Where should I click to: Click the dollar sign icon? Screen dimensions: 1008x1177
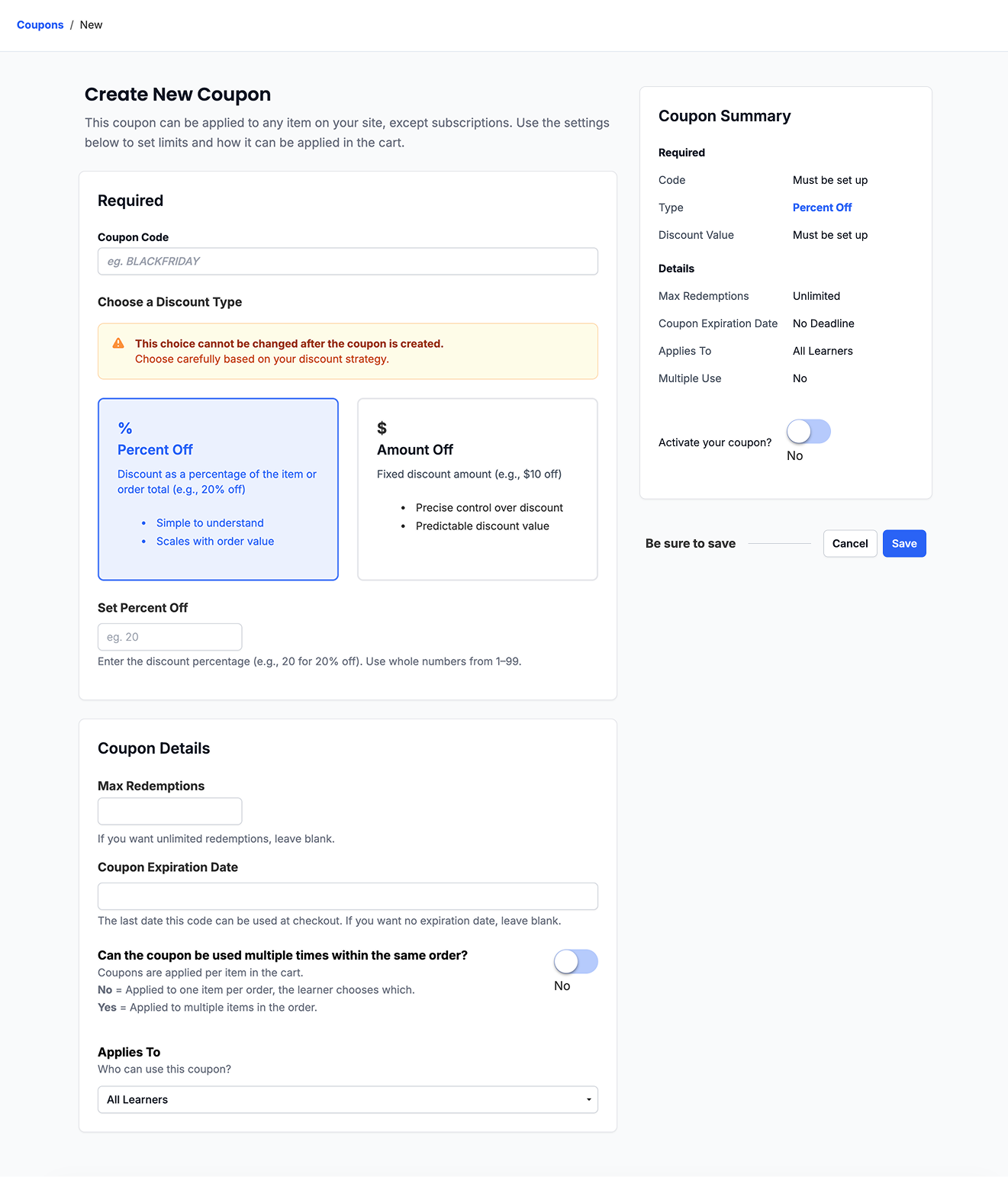coord(382,429)
